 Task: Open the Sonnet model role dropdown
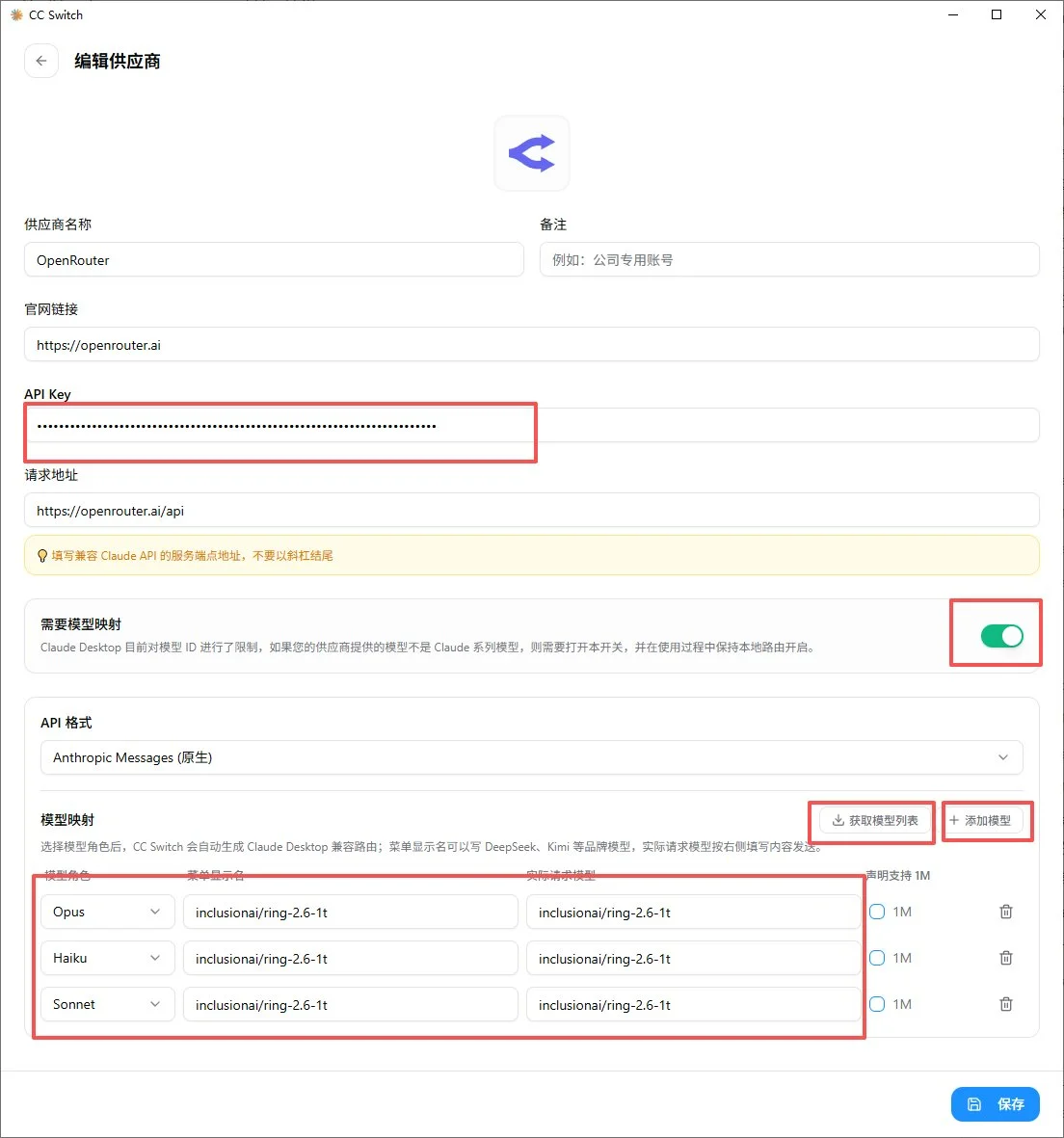click(x=107, y=1004)
